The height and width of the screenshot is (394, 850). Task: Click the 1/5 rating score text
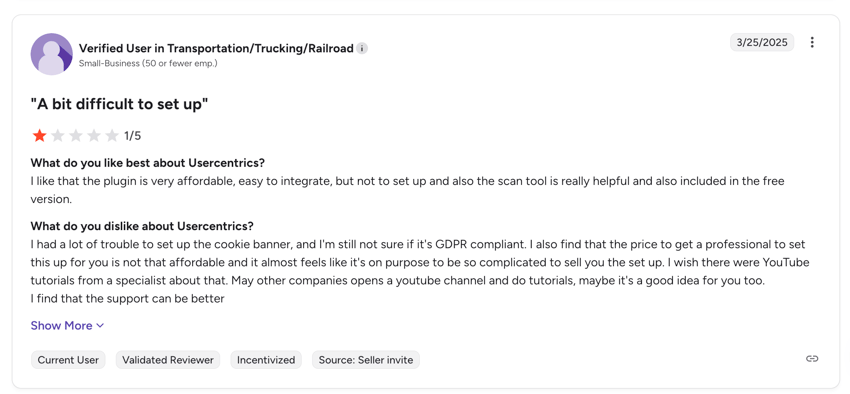click(132, 136)
